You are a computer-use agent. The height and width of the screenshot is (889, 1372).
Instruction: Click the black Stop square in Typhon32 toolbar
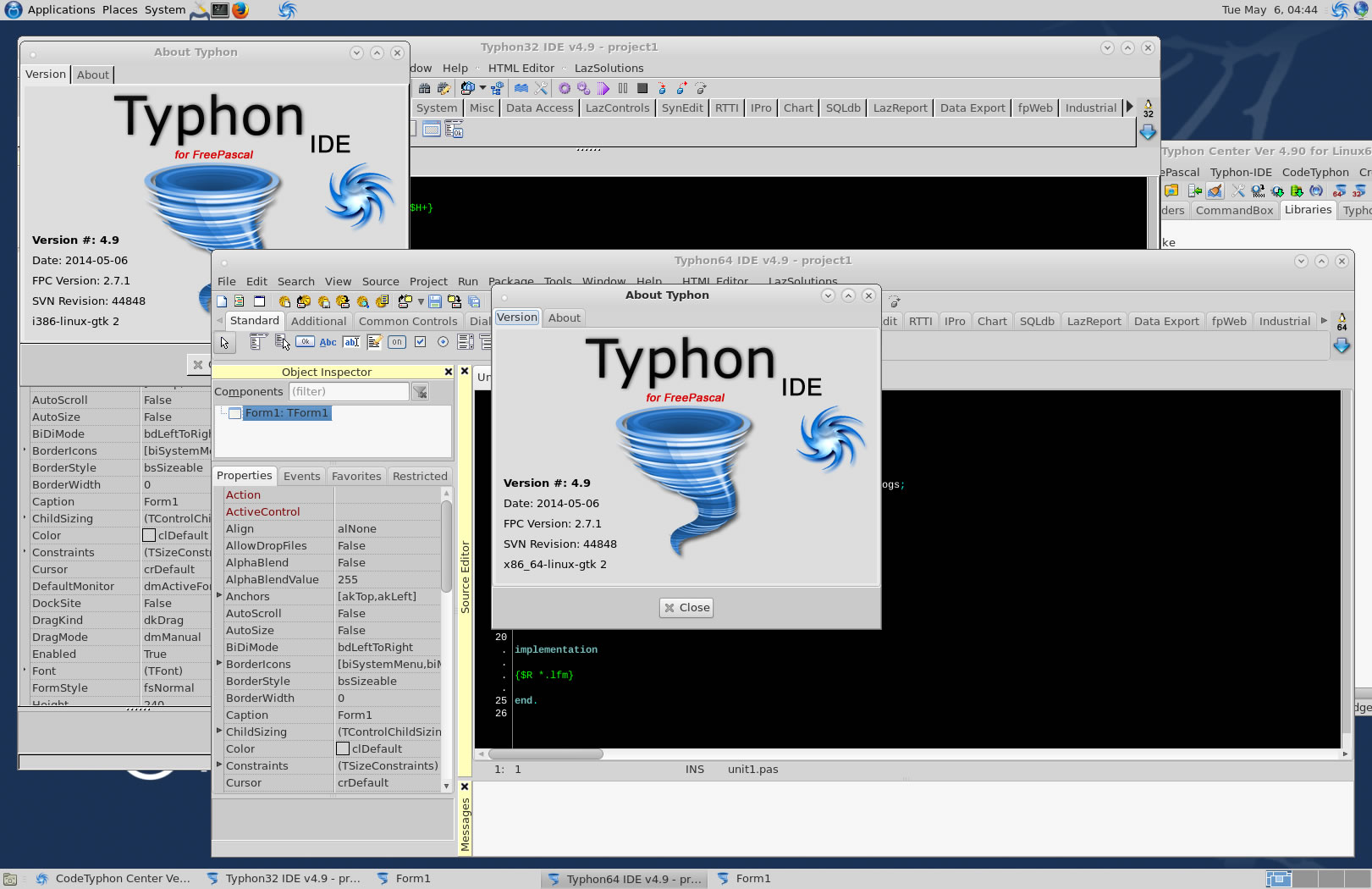click(x=642, y=88)
